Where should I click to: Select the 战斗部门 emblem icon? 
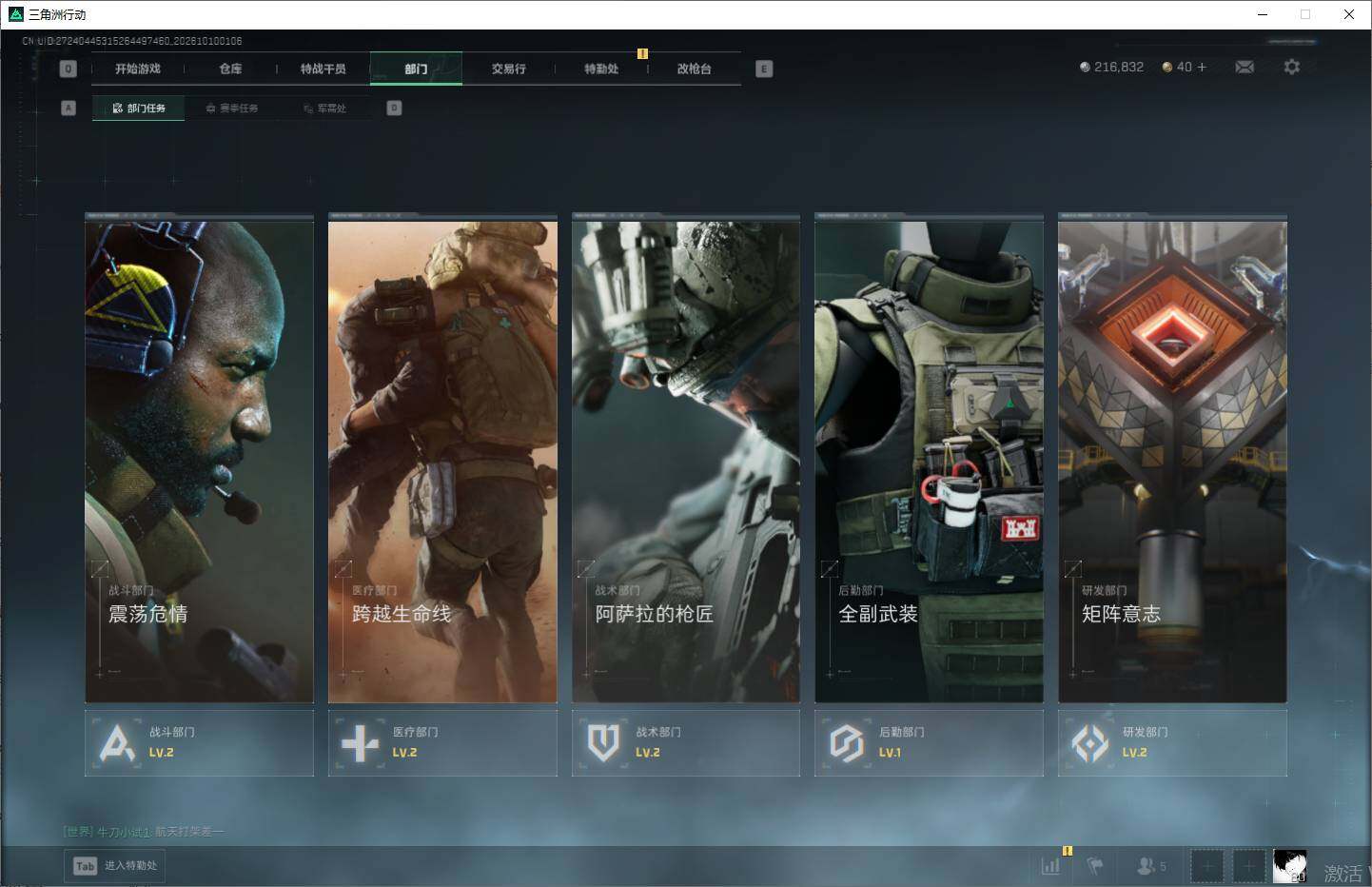[117, 742]
